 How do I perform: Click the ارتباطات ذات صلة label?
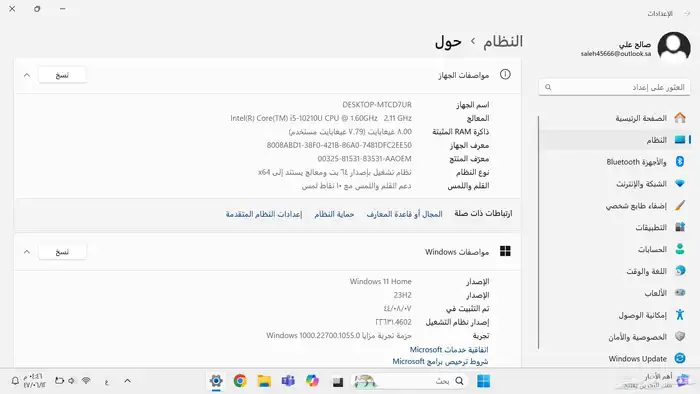point(483,214)
